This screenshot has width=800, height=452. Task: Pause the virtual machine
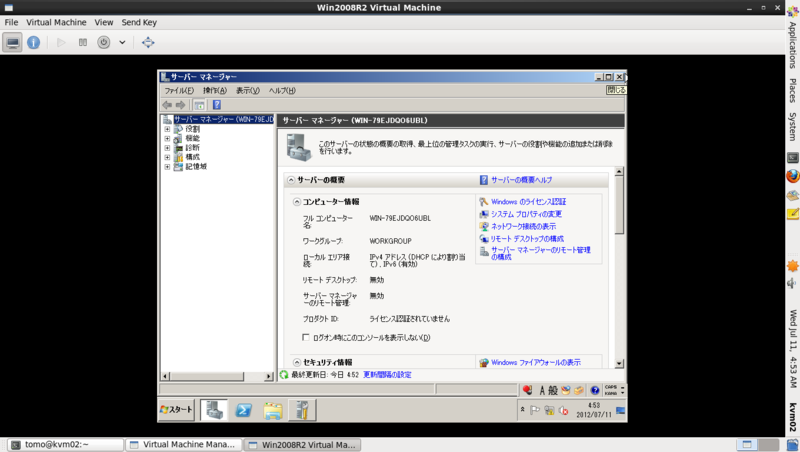point(83,42)
